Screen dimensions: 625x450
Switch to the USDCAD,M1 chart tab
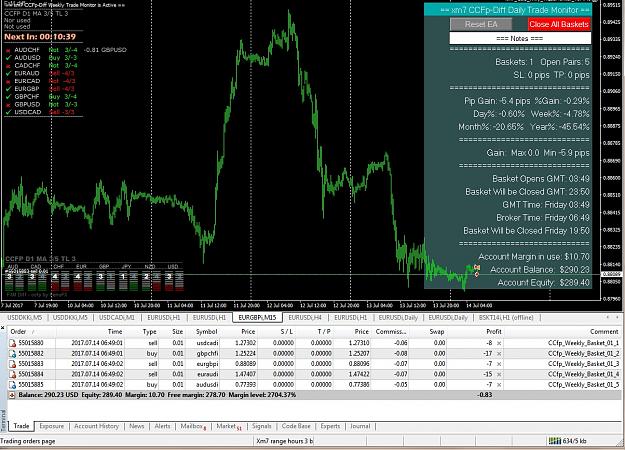117,318
